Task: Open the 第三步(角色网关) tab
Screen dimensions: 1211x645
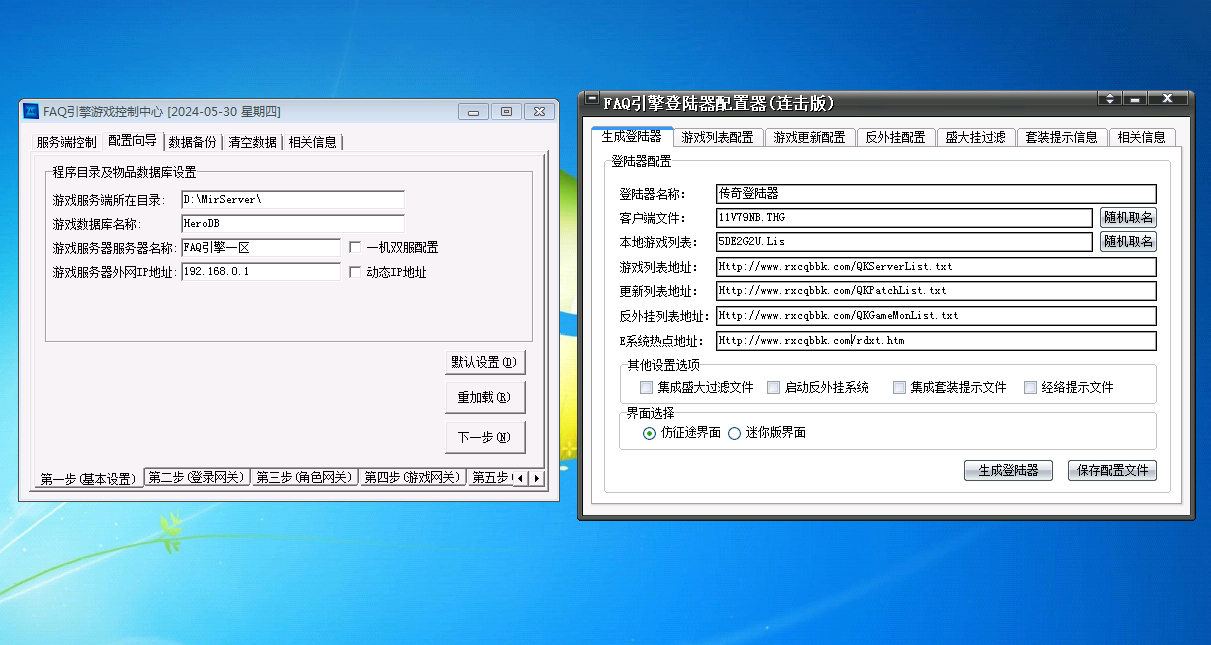Action: (304, 477)
